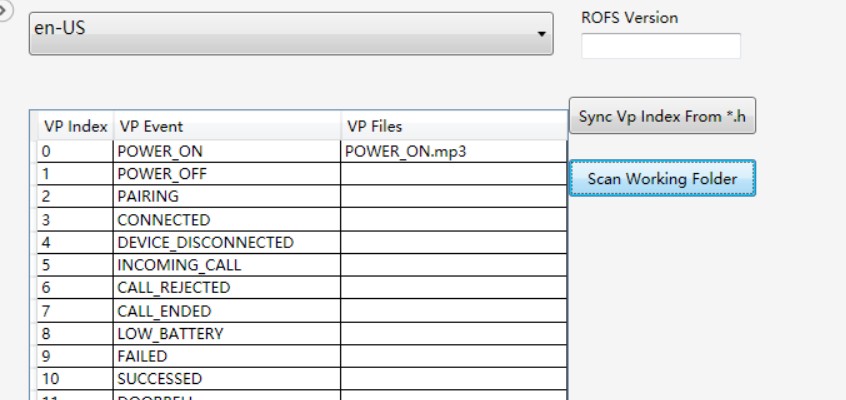Click the empty VP Files cell for SUCCESSED

(453, 380)
